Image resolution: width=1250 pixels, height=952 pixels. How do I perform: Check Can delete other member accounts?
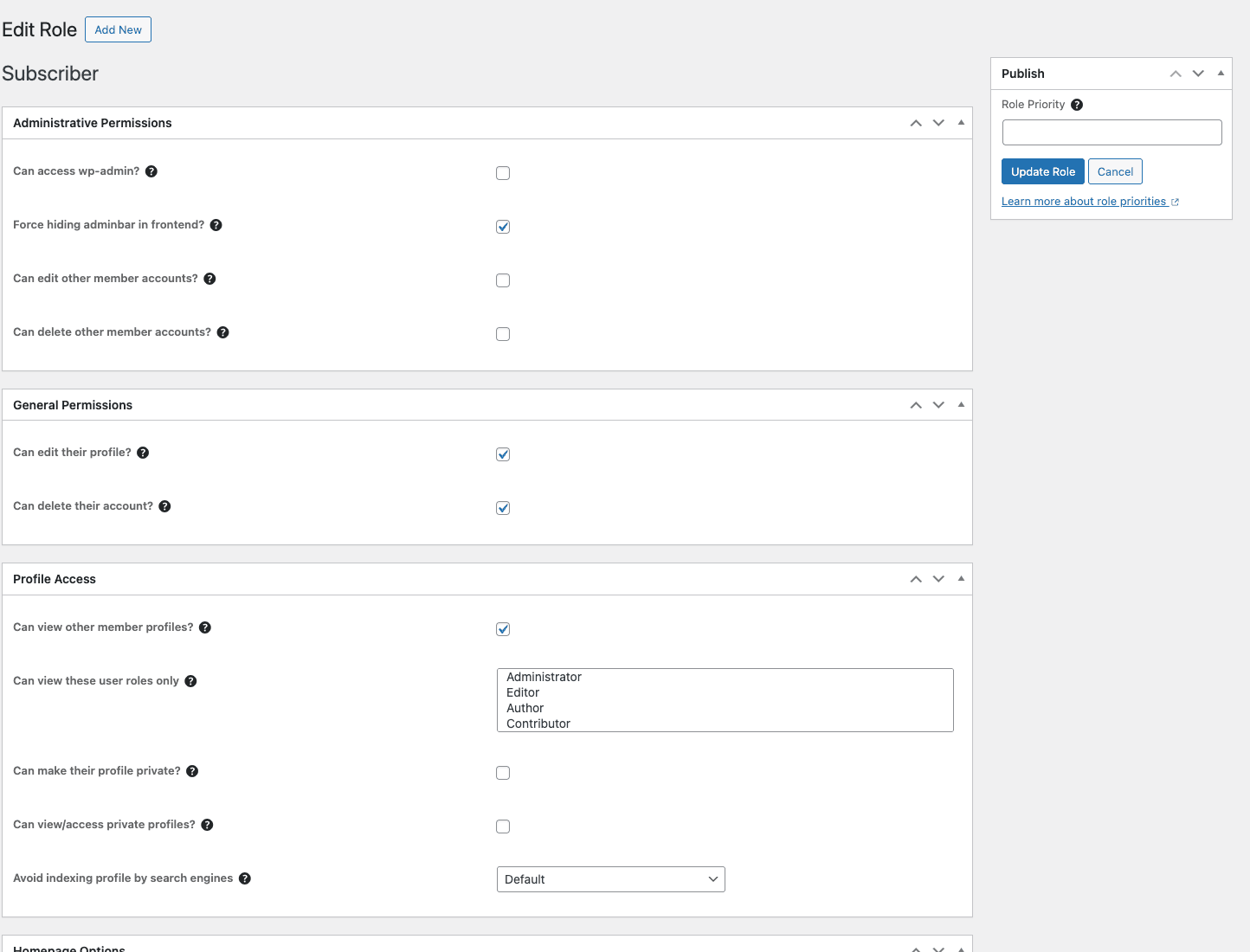(503, 334)
